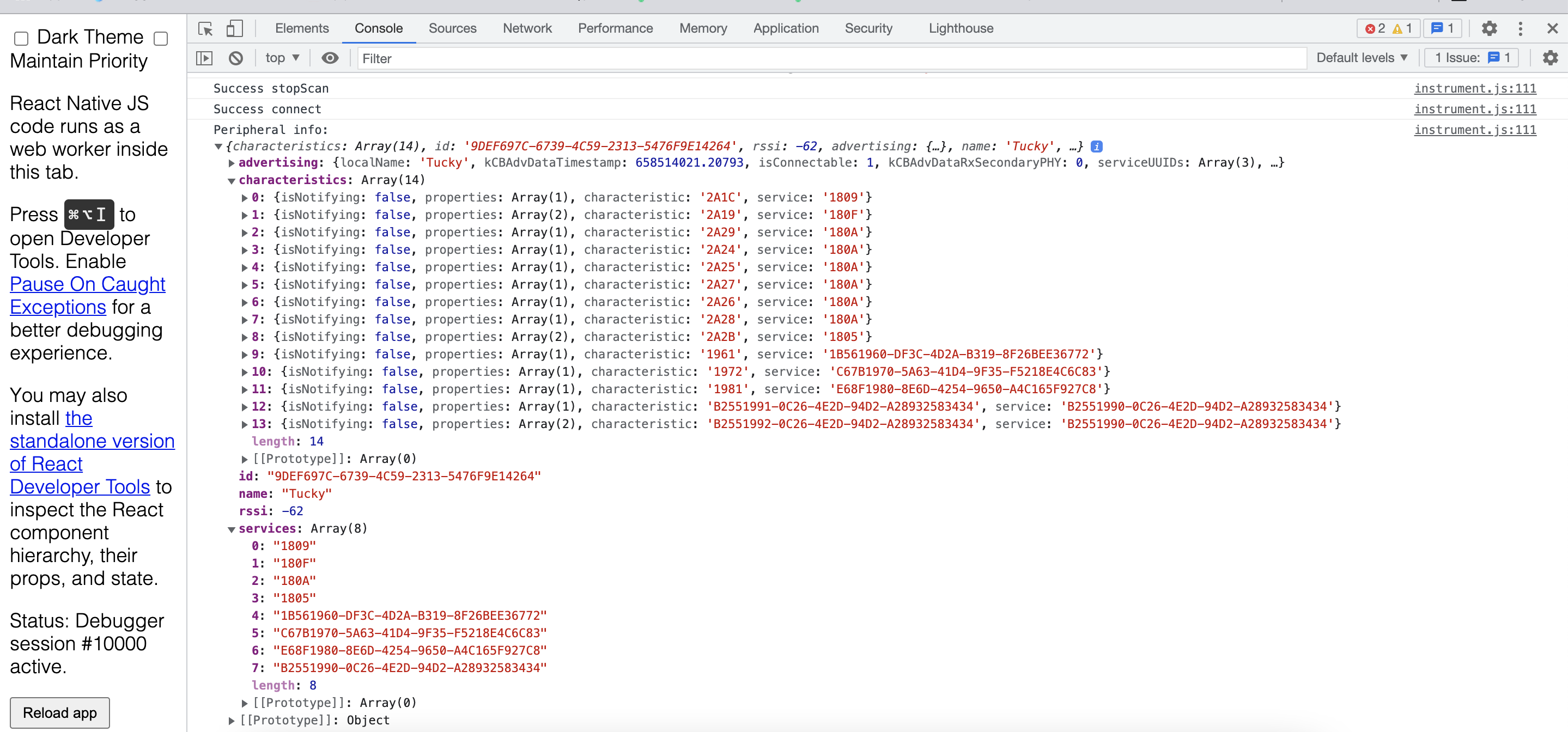
Task: Open the Lighthouse panel
Action: pyautogui.click(x=961, y=28)
